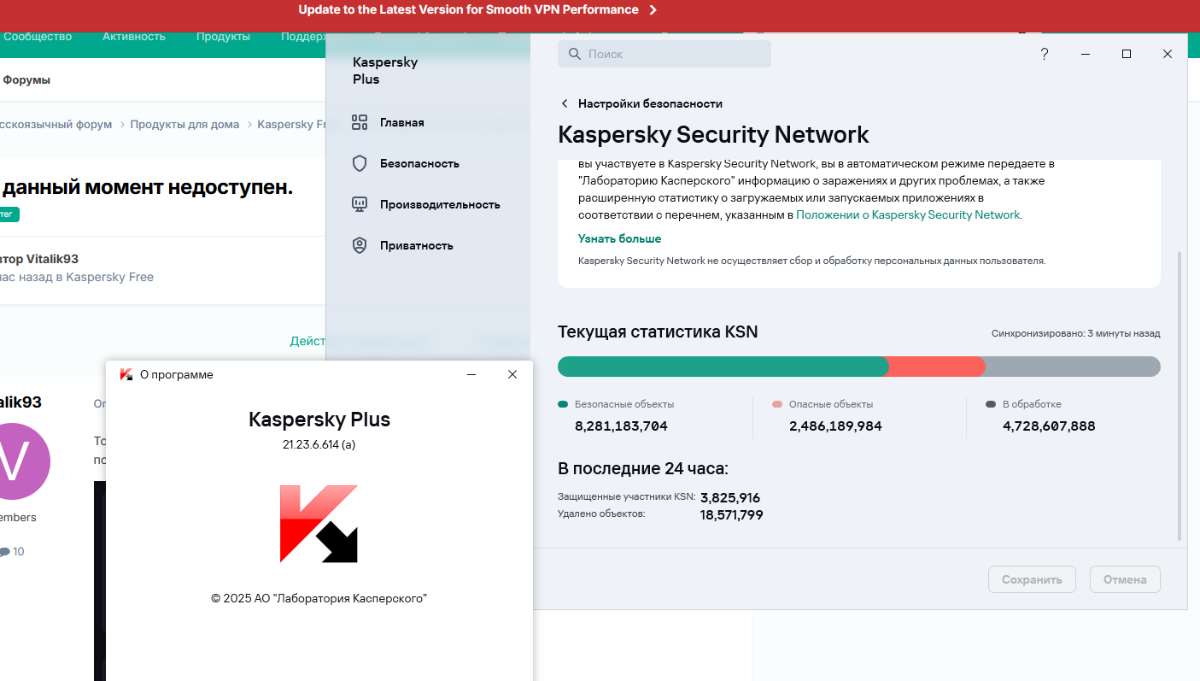The image size is (1200, 681).
Task: Click the arrow on the red VPN update banner
Action: (653, 10)
